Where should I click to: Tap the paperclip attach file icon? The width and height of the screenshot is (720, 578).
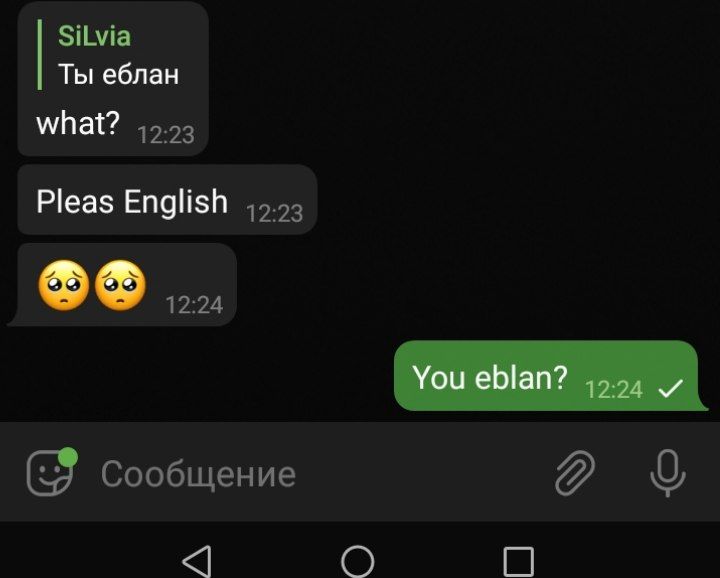pyautogui.click(x=575, y=473)
